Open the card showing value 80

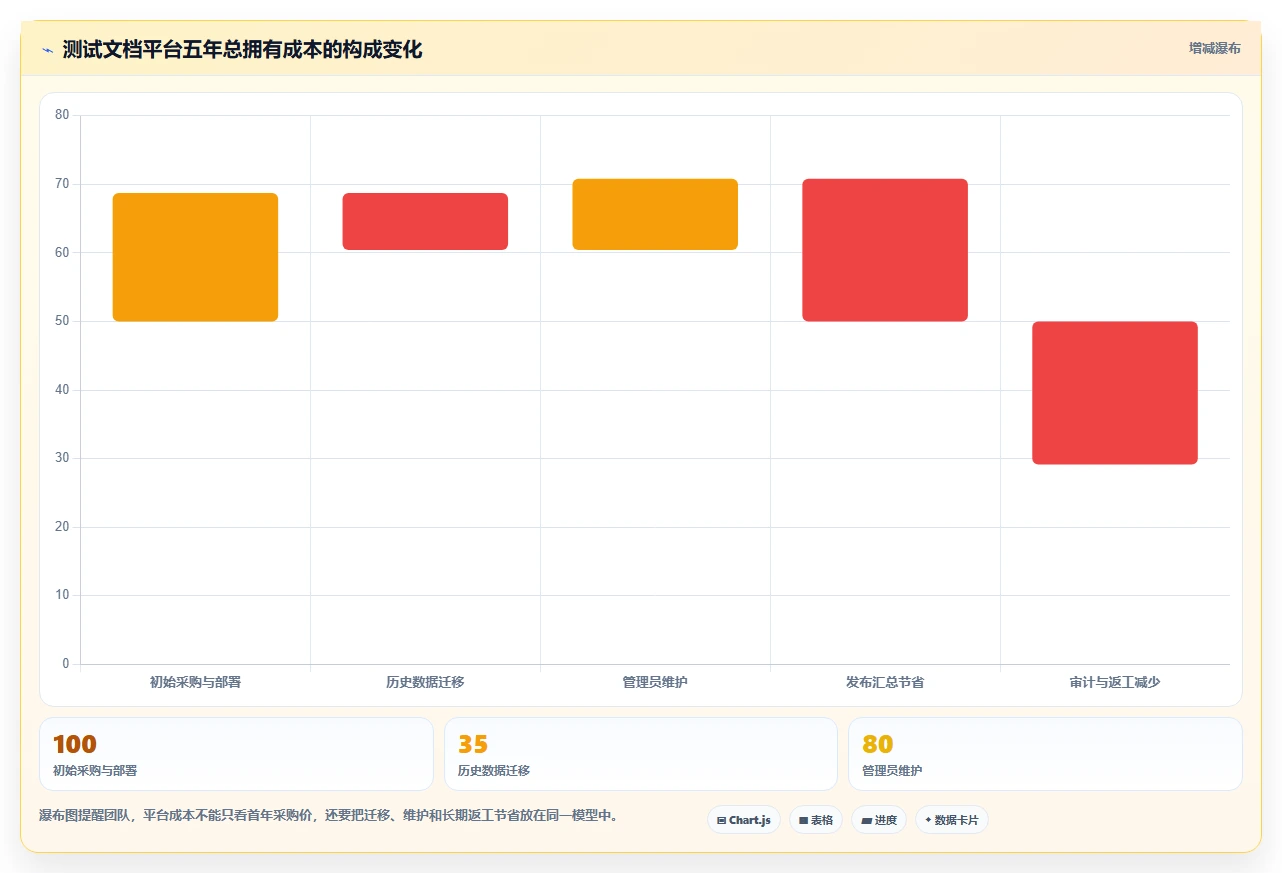[1045, 754]
